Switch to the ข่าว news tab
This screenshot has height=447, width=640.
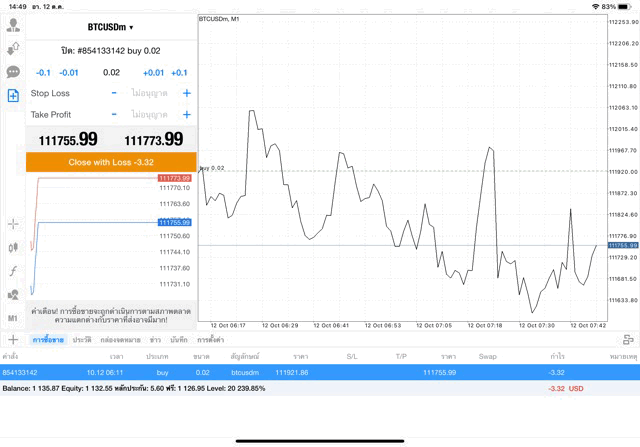[155, 340]
